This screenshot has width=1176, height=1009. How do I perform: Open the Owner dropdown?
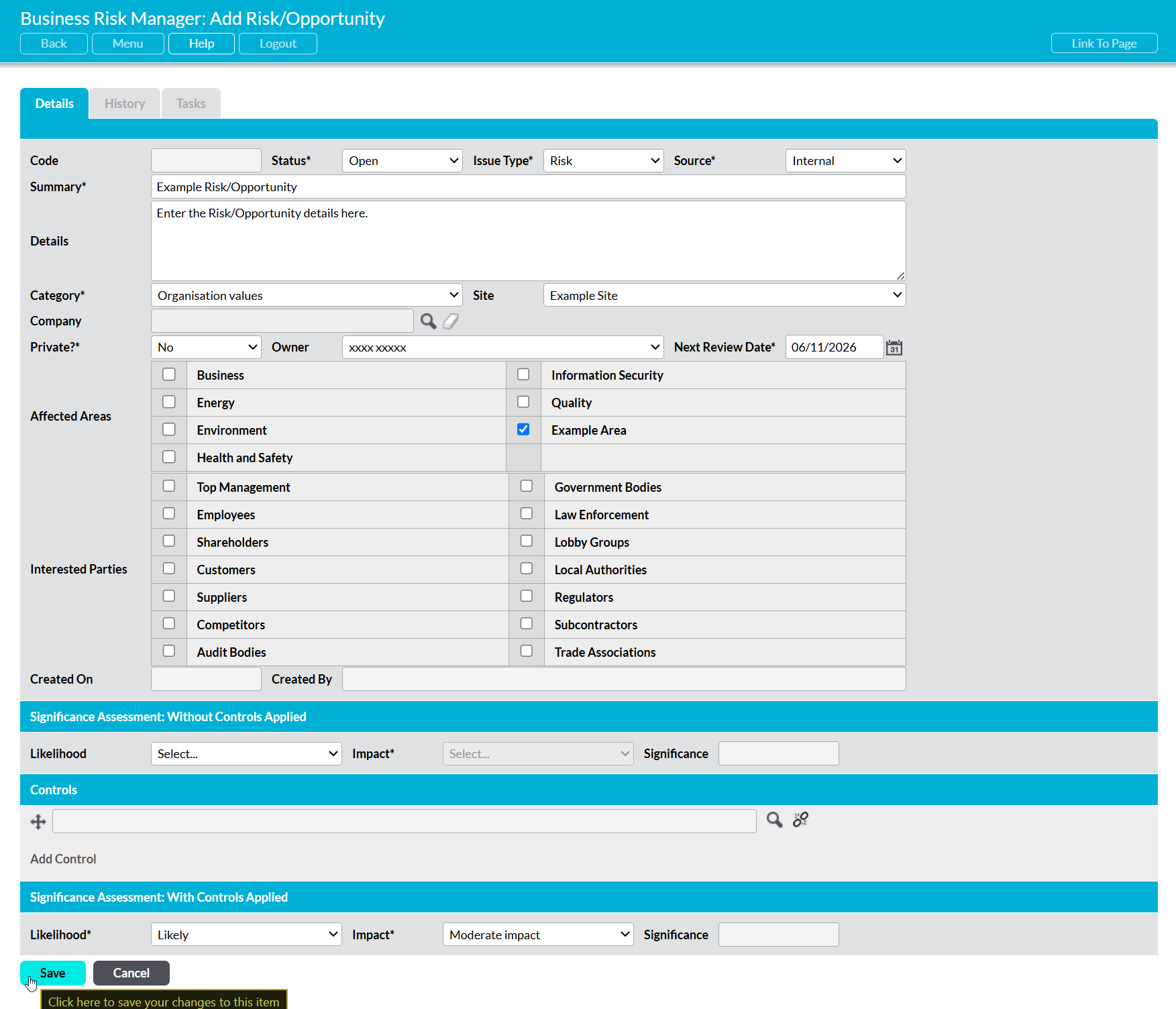[503, 348]
